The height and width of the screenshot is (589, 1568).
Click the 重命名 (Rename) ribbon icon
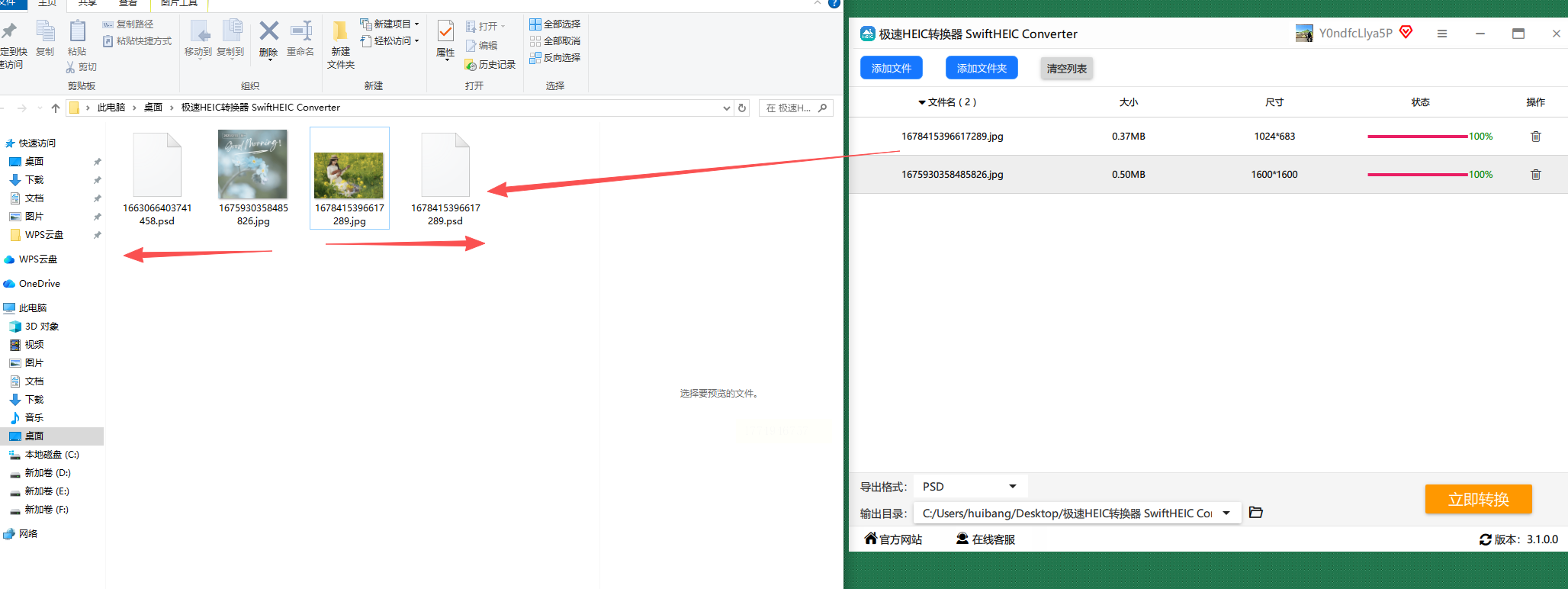pyautogui.click(x=301, y=31)
